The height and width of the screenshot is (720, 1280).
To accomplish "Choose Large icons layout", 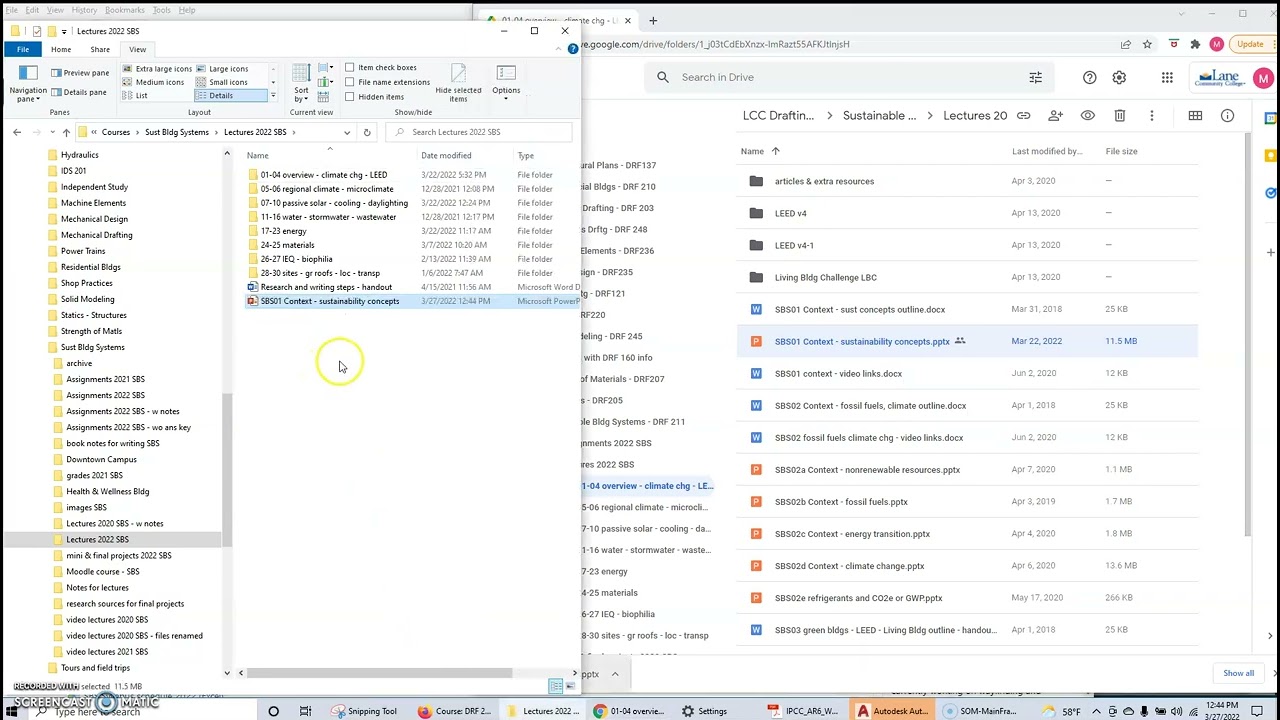I will pyautogui.click(x=222, y=69).
